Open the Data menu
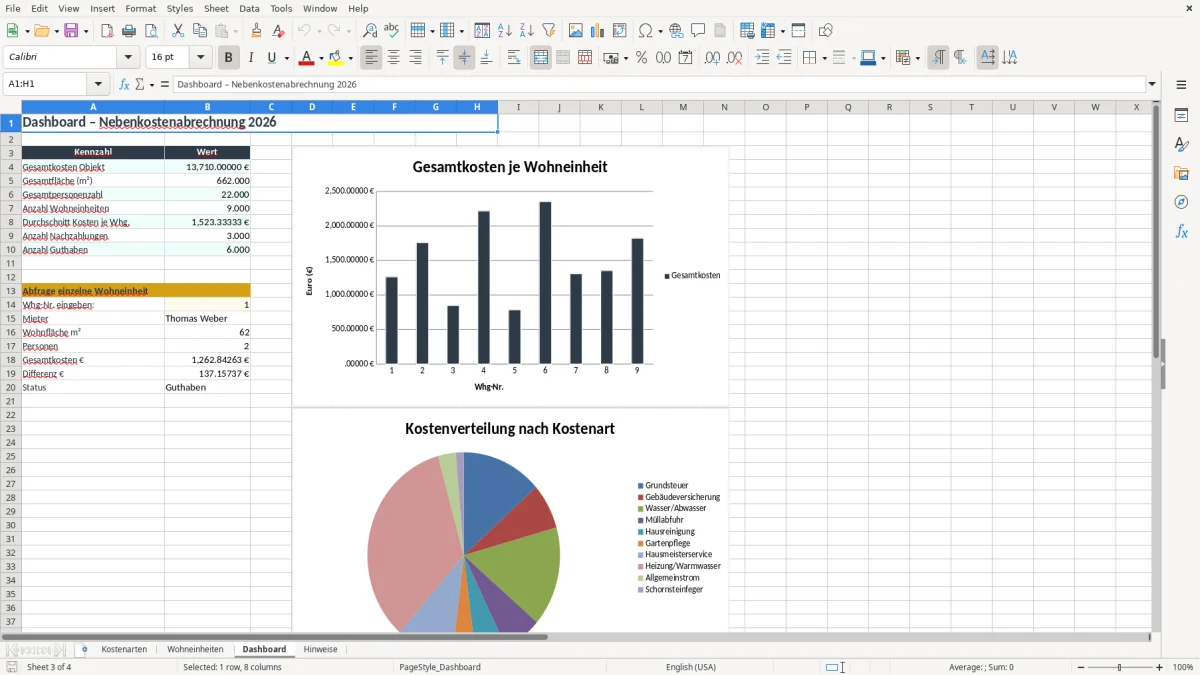This screenshot has height=675, width=1200. tap(250, 8)
